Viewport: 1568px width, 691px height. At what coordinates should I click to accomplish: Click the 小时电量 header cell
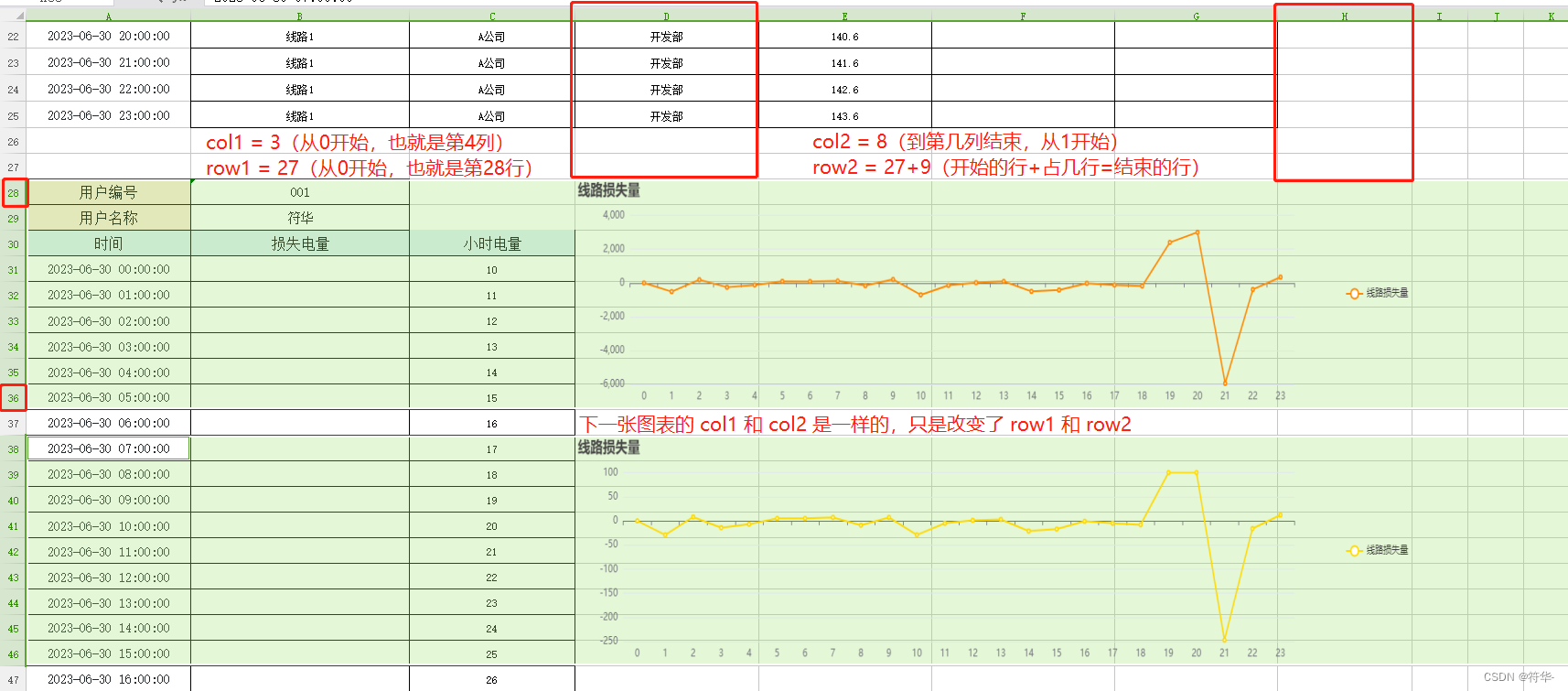492,243
